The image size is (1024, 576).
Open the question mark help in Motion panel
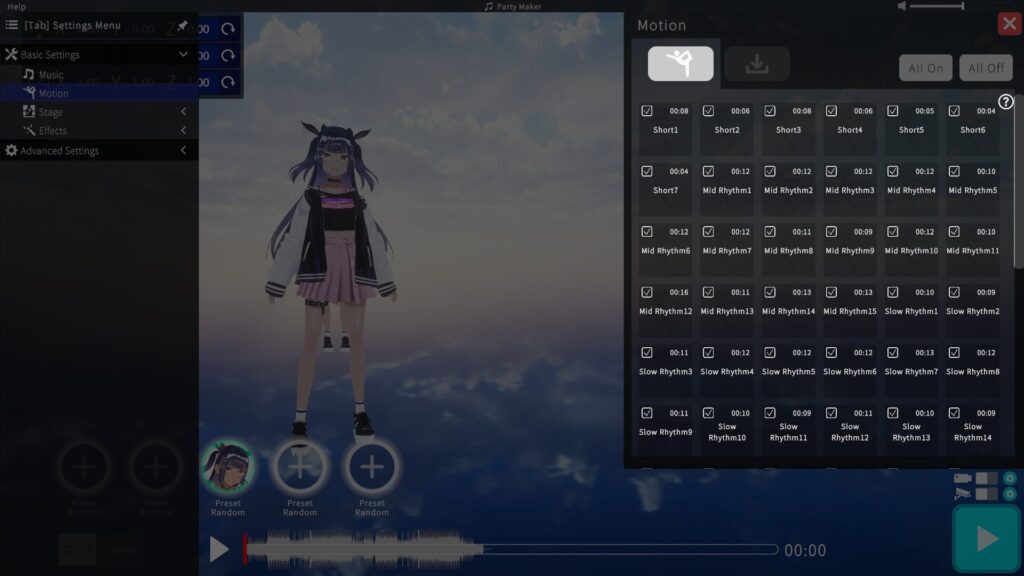coord(1005,101)
